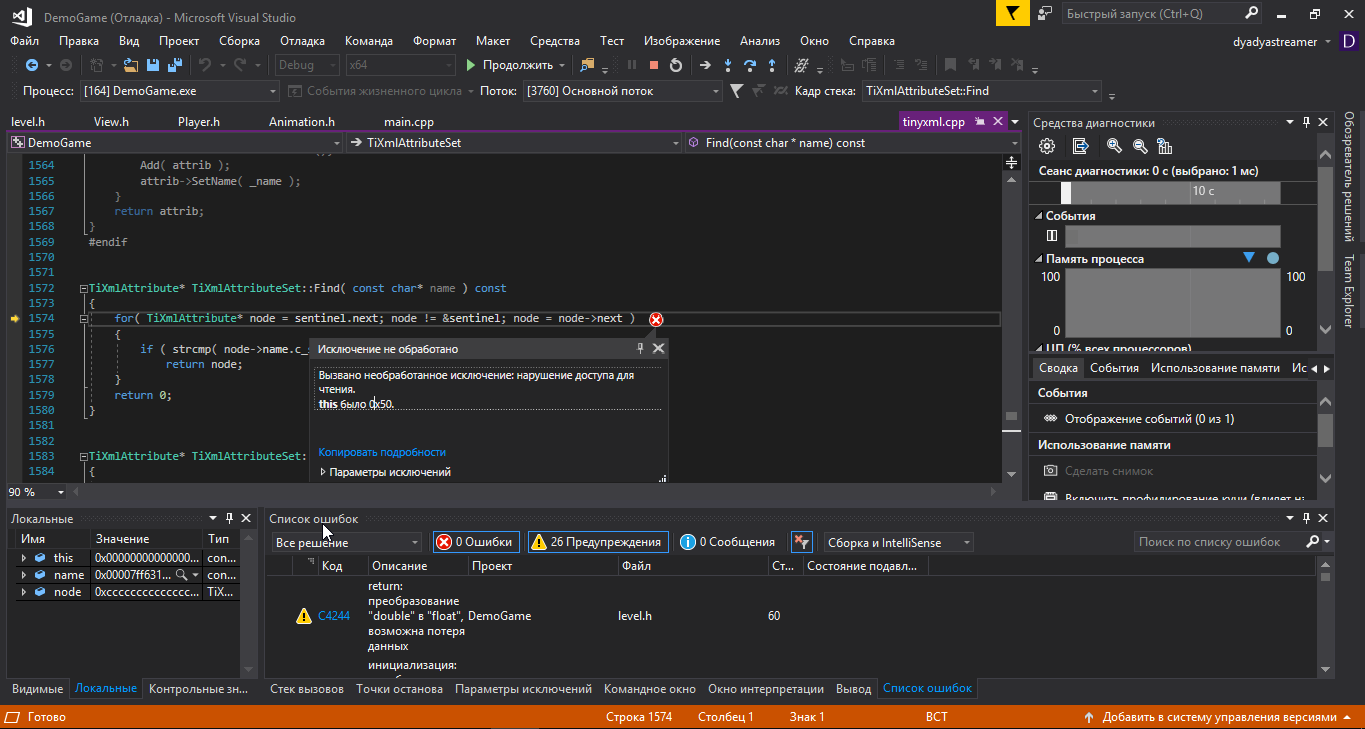Pin the exception popup
The height and width of the screenshot is (729, 1365).
pos(641,348)
